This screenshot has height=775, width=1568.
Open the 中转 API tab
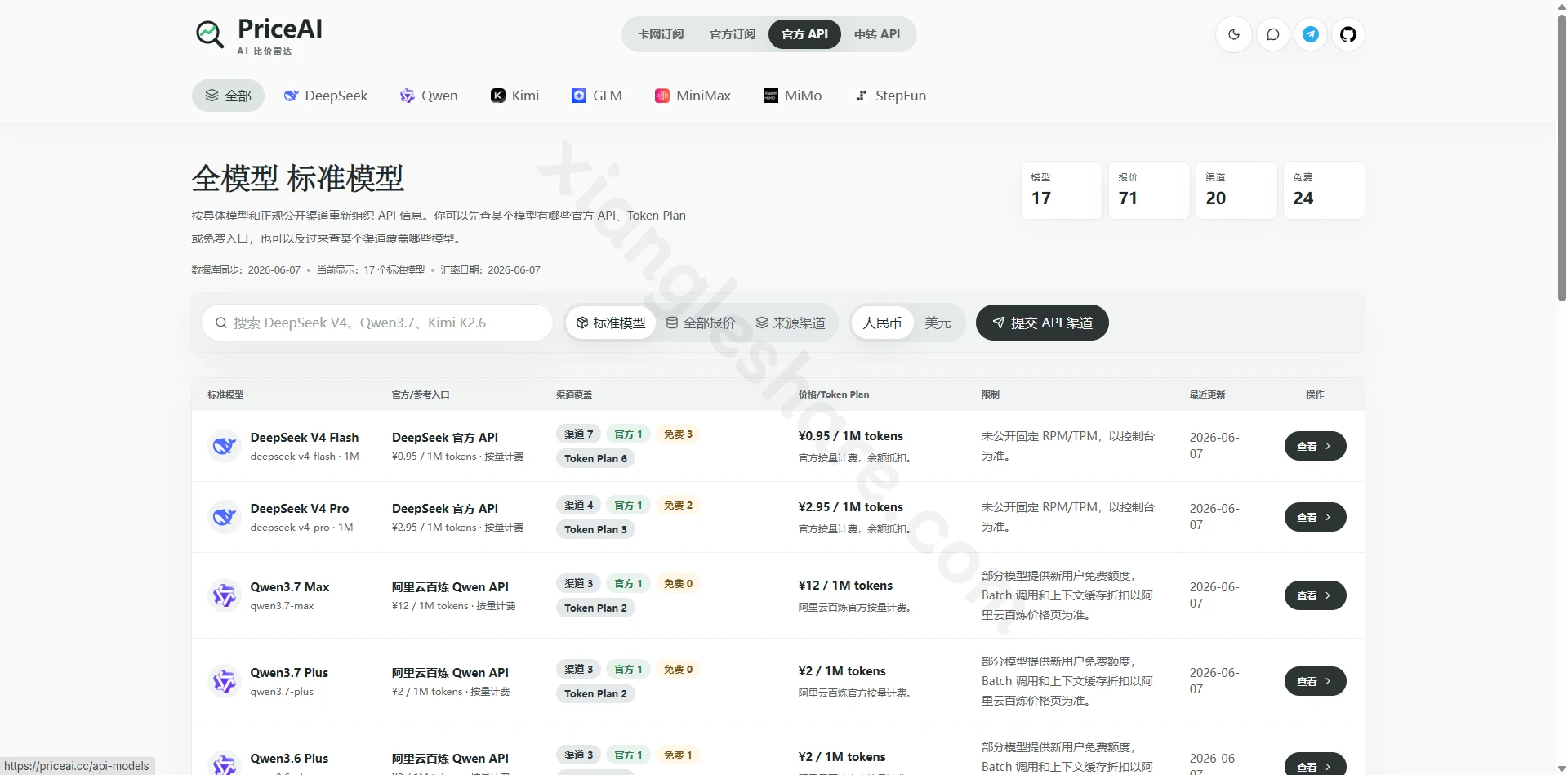tap(877, 34)
